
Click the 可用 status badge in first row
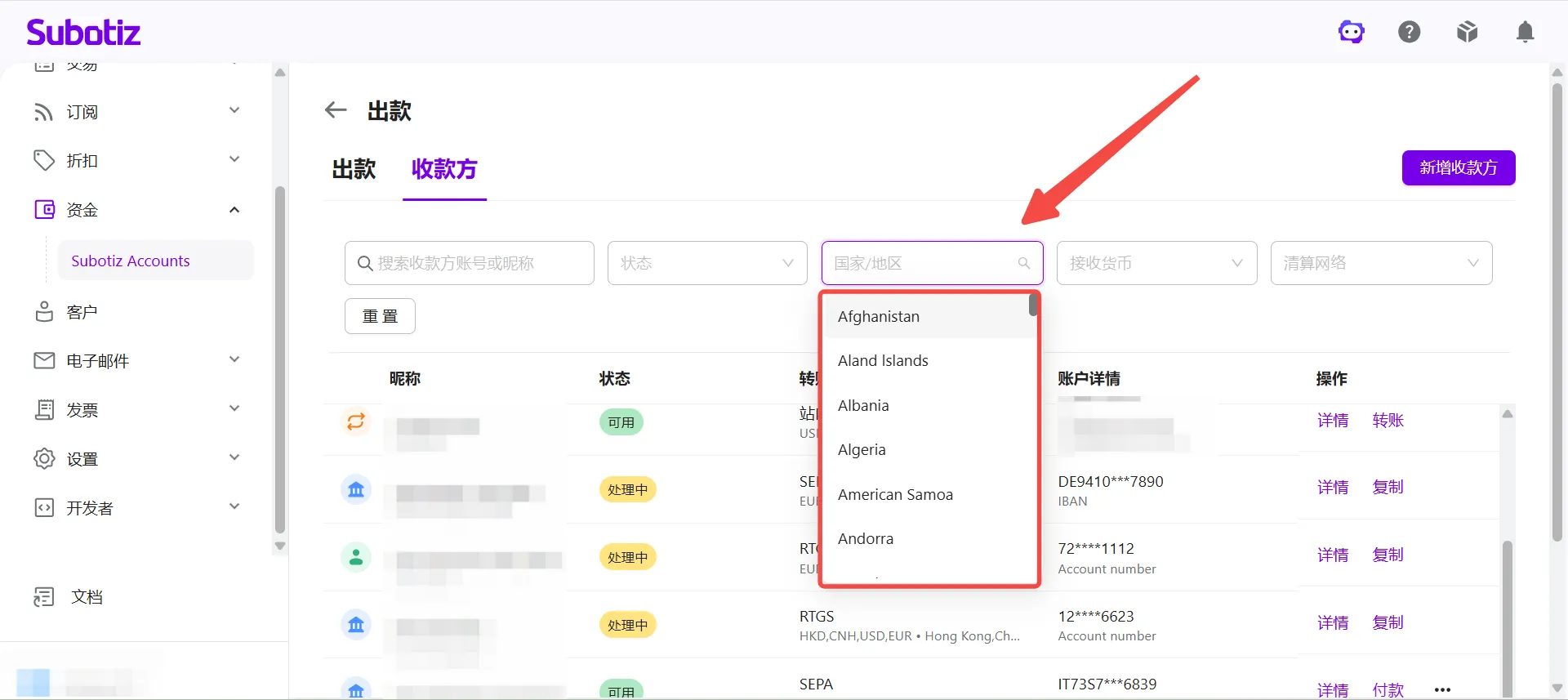coord(621,422)
